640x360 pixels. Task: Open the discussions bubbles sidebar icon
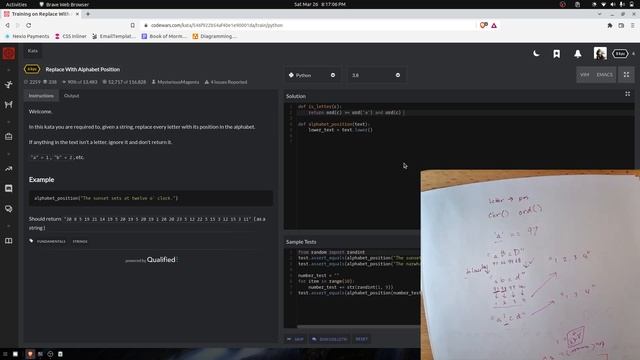click(9, 209)
